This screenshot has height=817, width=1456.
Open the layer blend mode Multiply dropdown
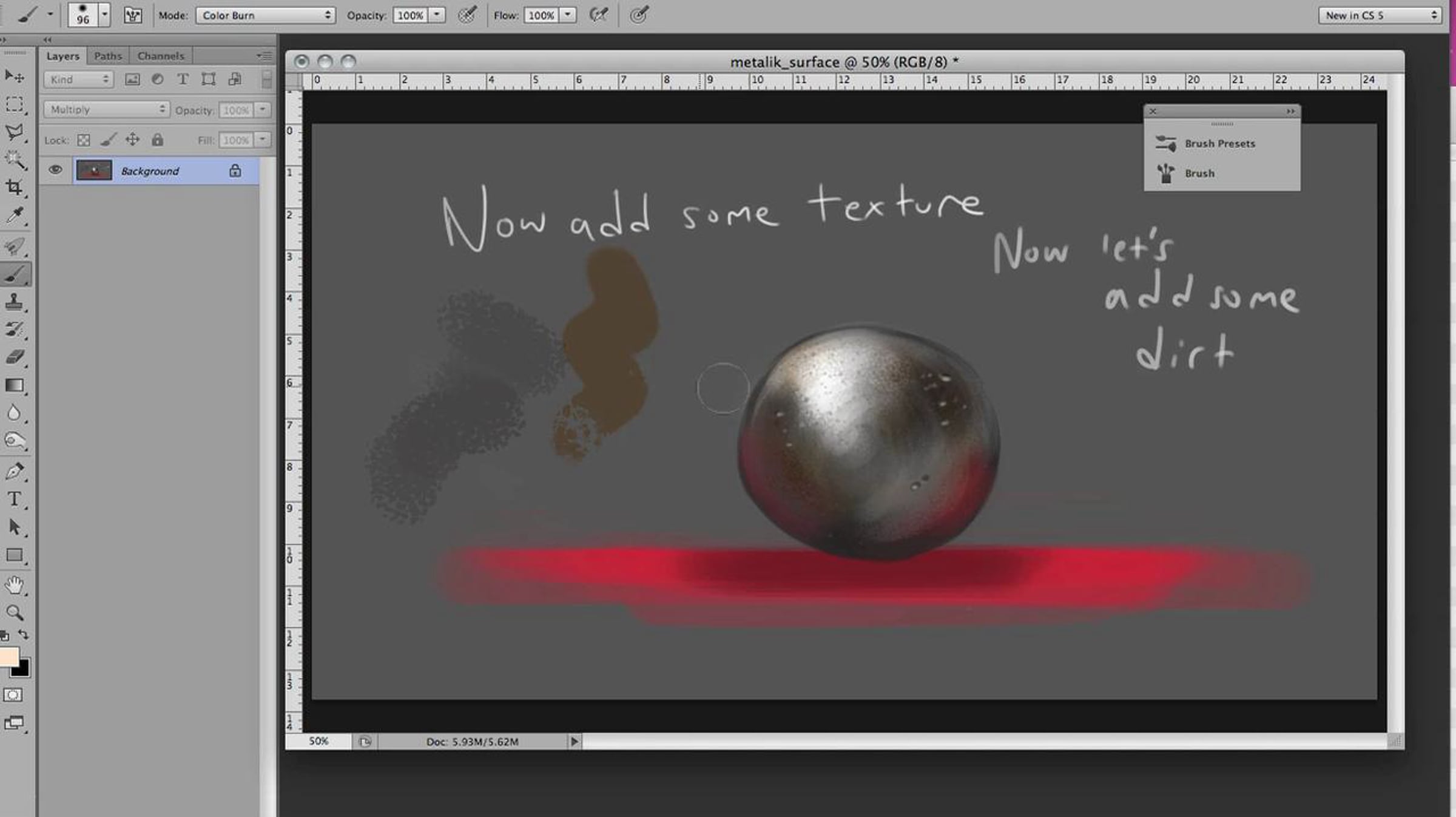pyautogui.click(x=106, y=109)
